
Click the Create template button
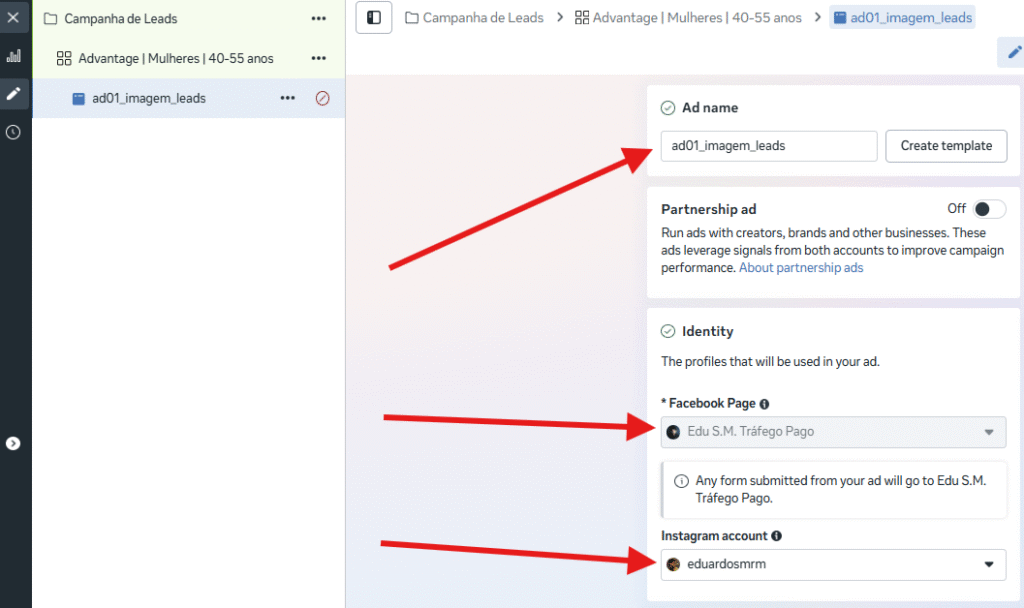click(x=946, y=146)
